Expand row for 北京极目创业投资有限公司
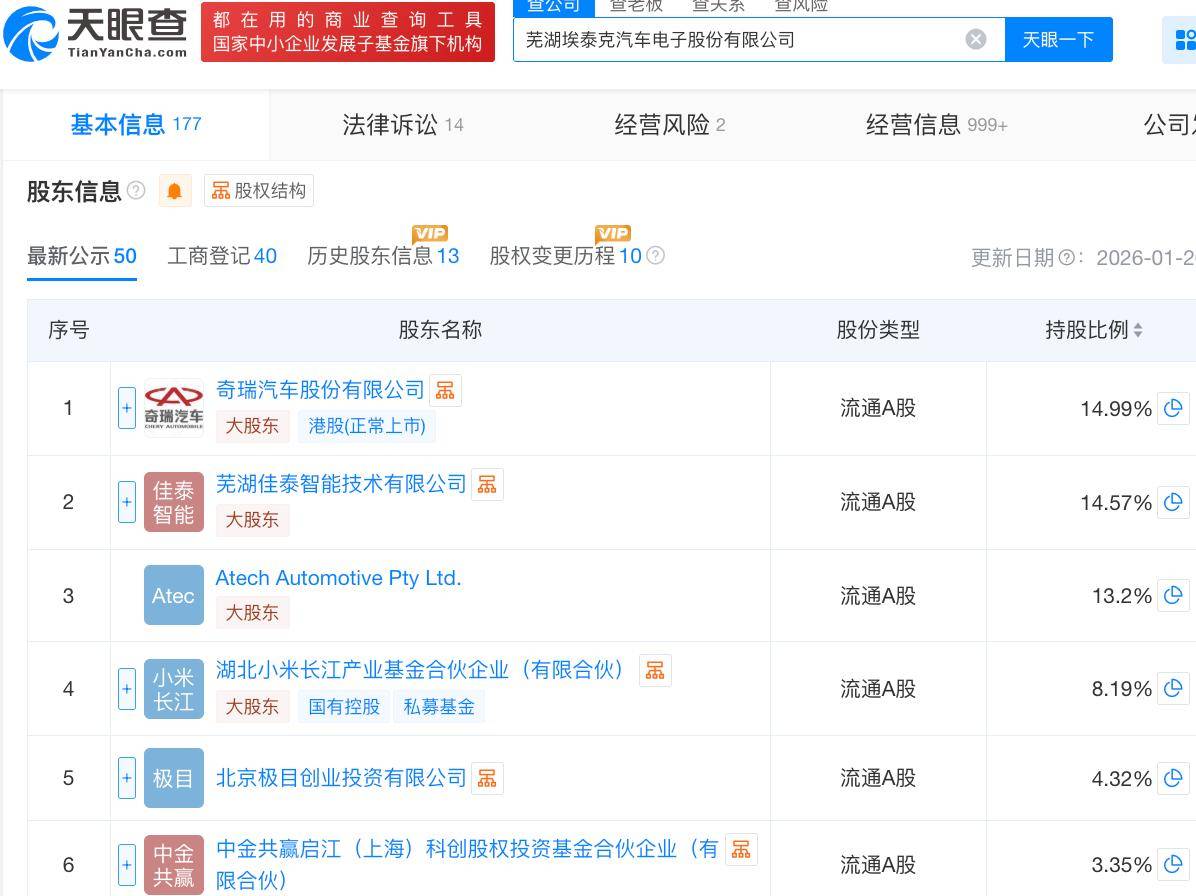1196x896 pixels. pyautogui.click(x=127, y=778)
